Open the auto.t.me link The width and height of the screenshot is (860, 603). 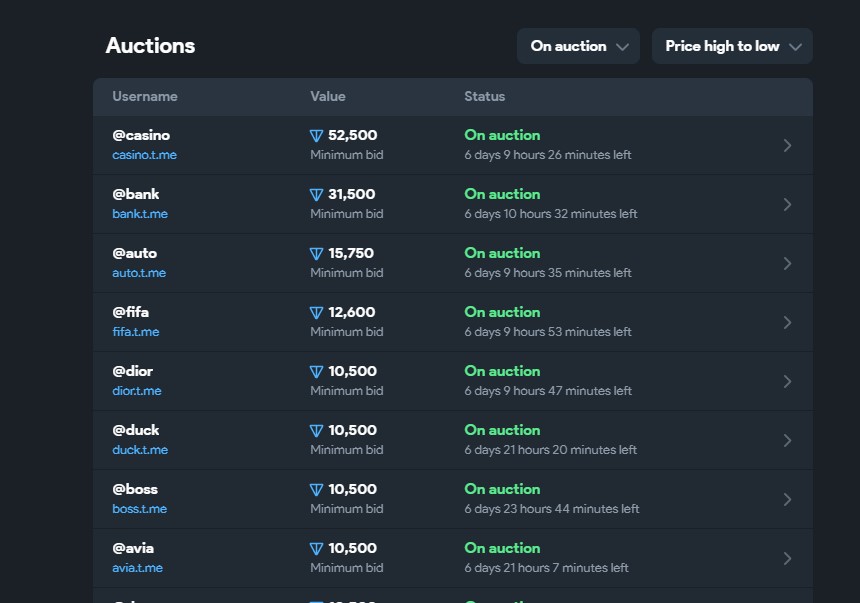[x=139, y=273]
